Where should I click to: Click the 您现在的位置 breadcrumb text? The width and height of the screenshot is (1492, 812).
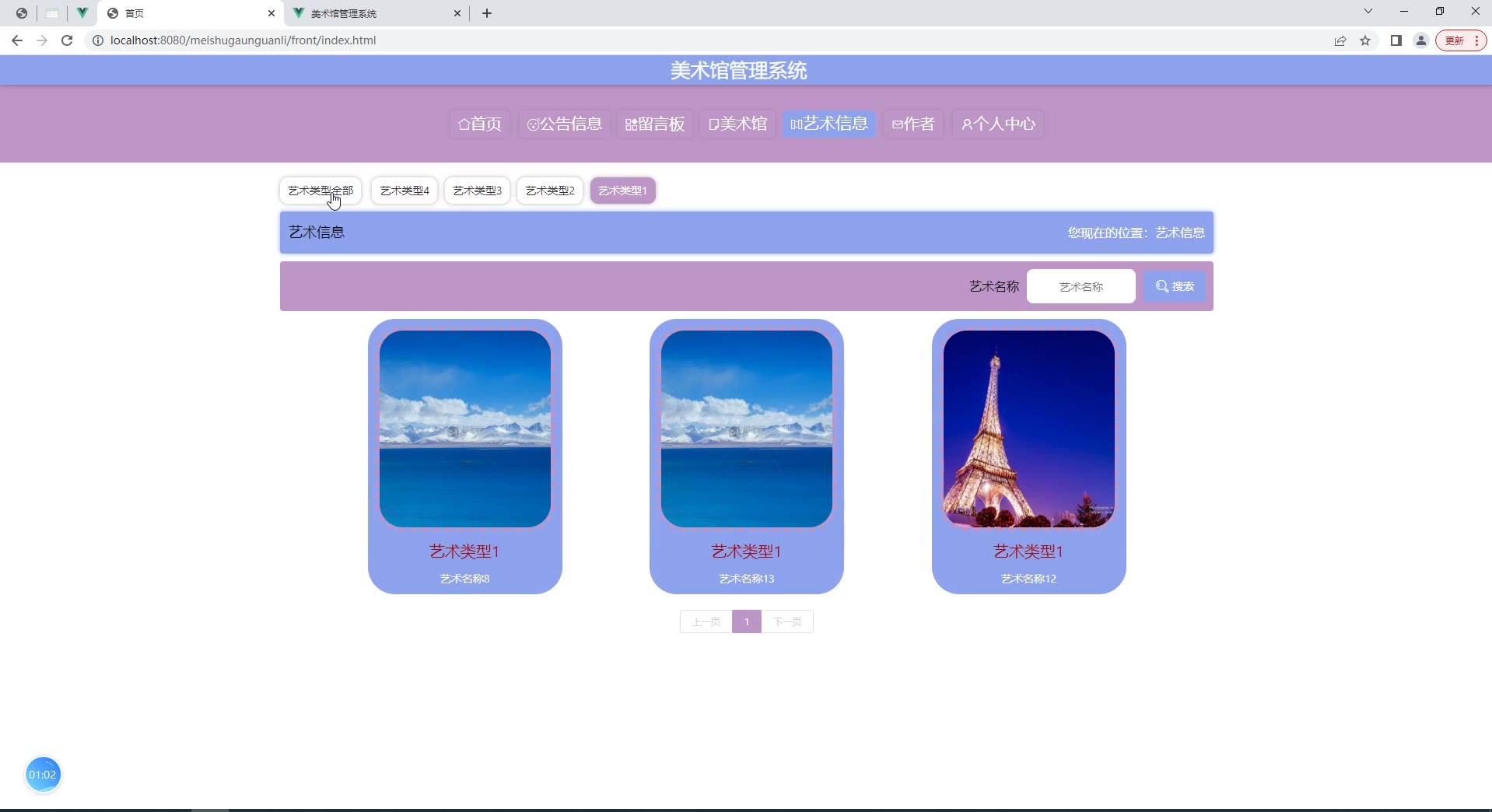1137,233
